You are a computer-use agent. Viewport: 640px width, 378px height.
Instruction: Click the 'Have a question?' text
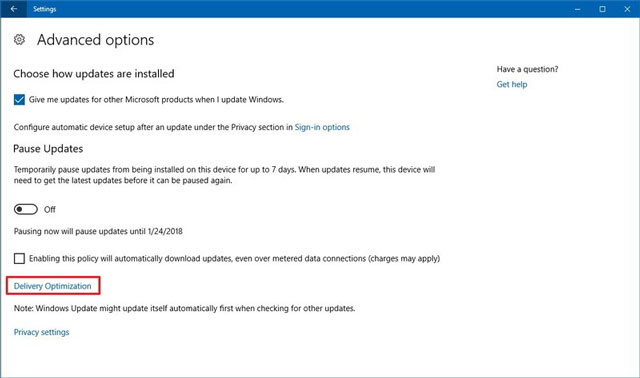(527, 69)
